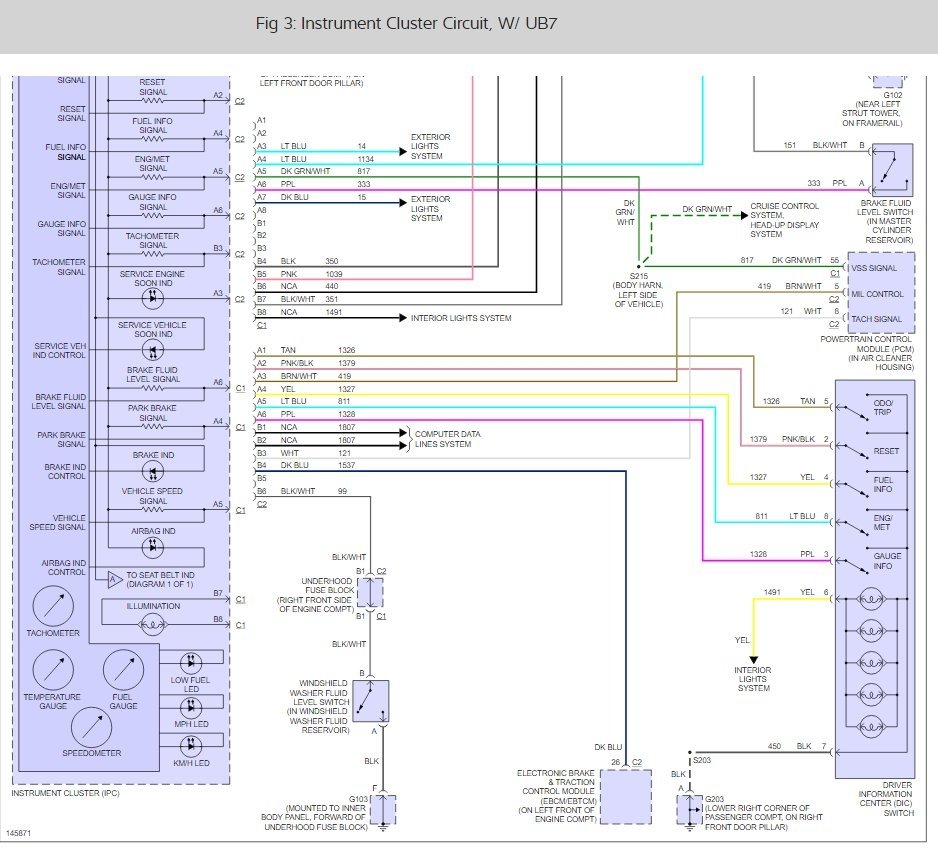Click the '151 BLK/WHT B' wire label
Image resolution: width=938 pixels, height=850 pixels.
pyautogui.click(x=824, y=145)
